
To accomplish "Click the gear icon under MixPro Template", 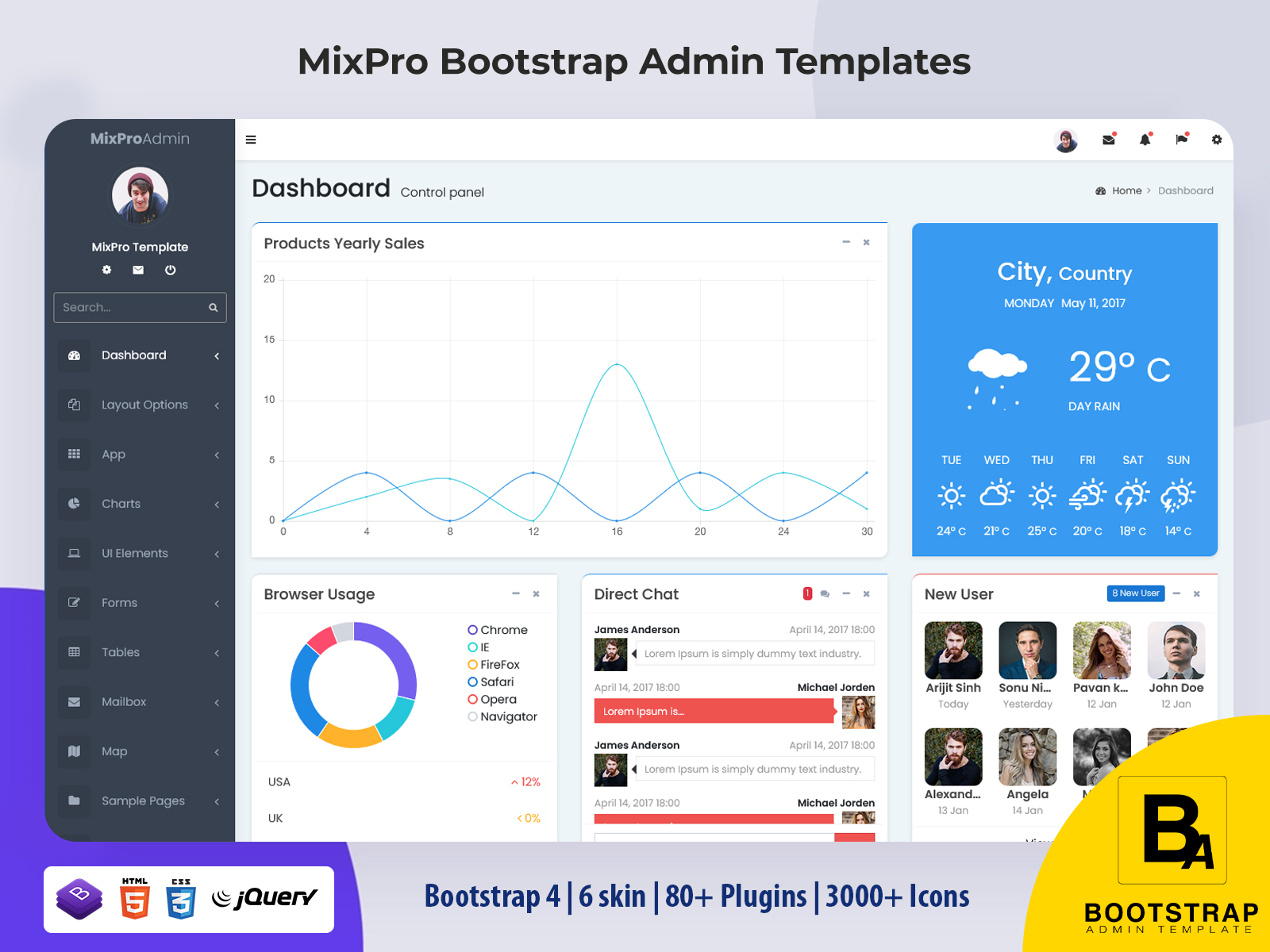I will (x=107, y=270).
